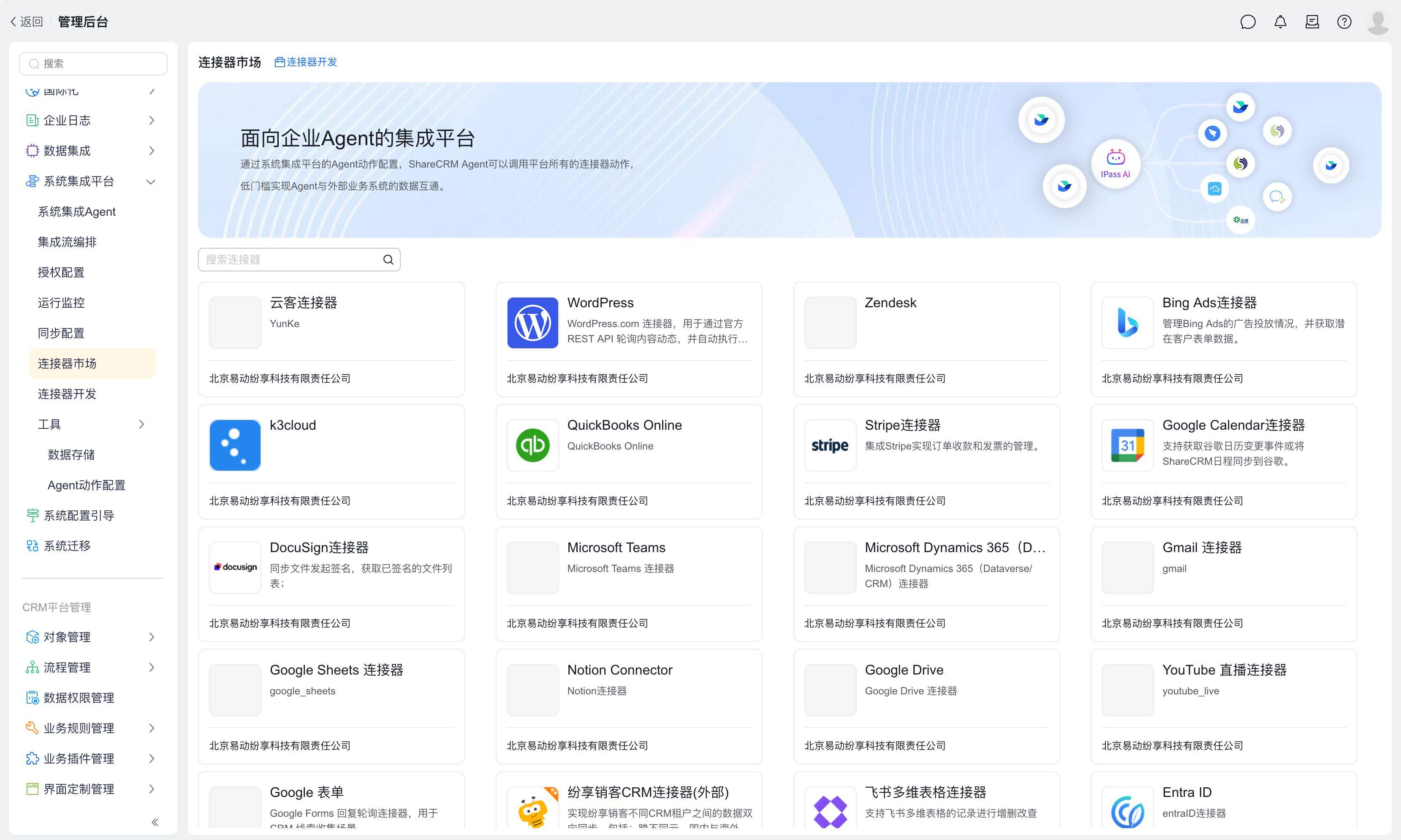Click the search magnifier in connector search
Screen dimensions: 1401x840
point(388,260)
